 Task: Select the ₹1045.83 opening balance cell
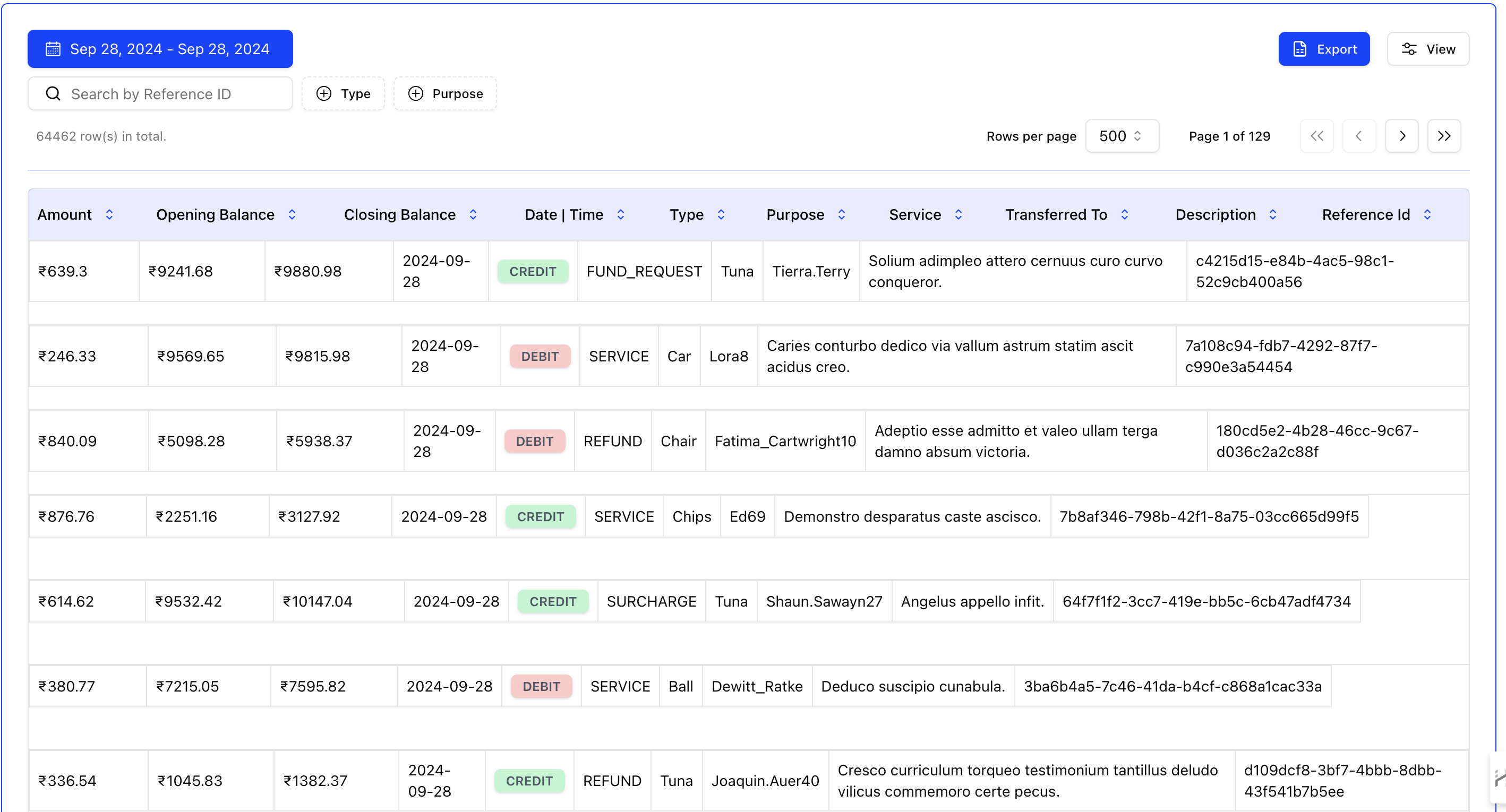coord(210,781)
